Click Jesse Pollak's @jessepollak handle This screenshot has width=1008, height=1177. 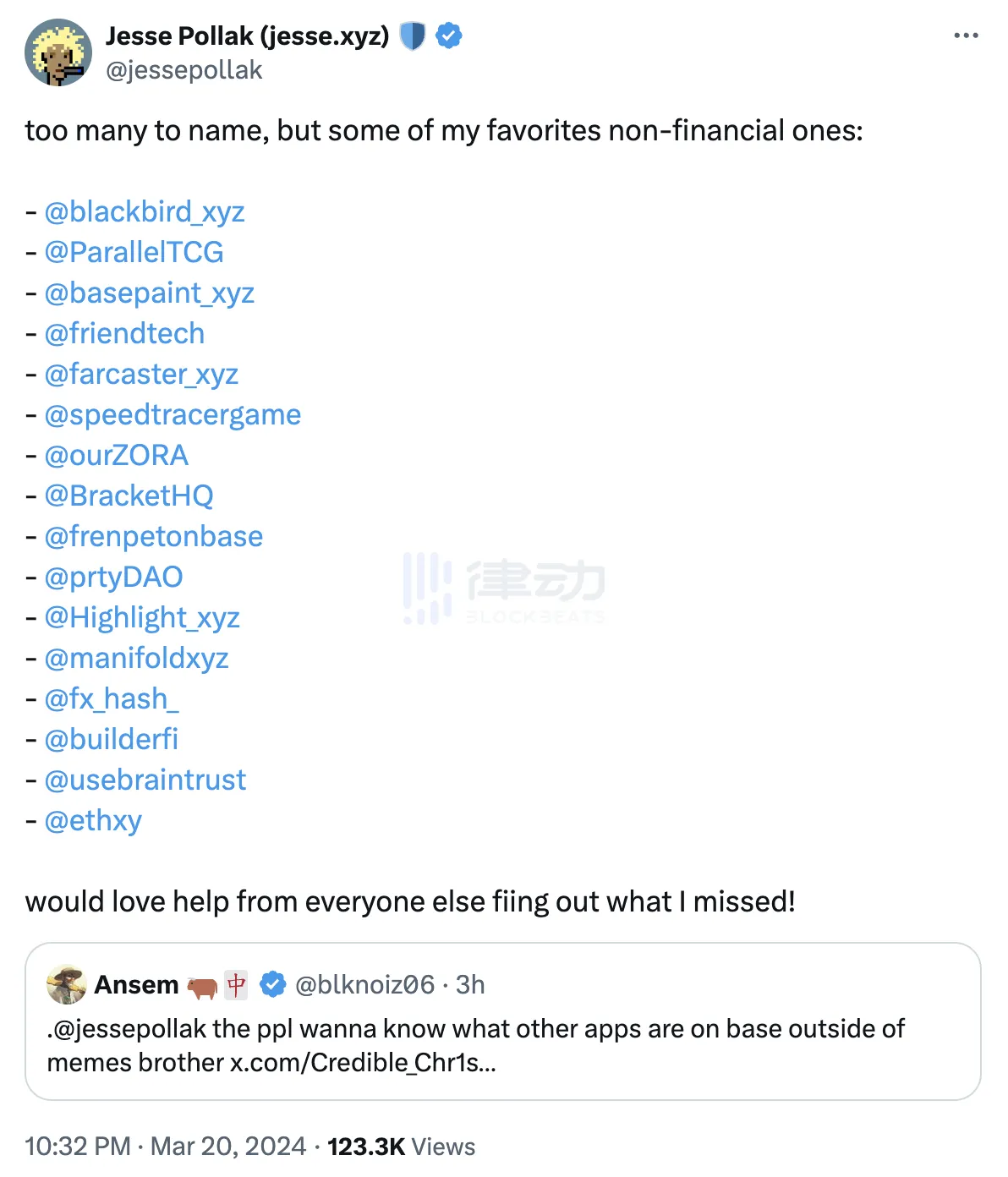(x=183, y=70)
